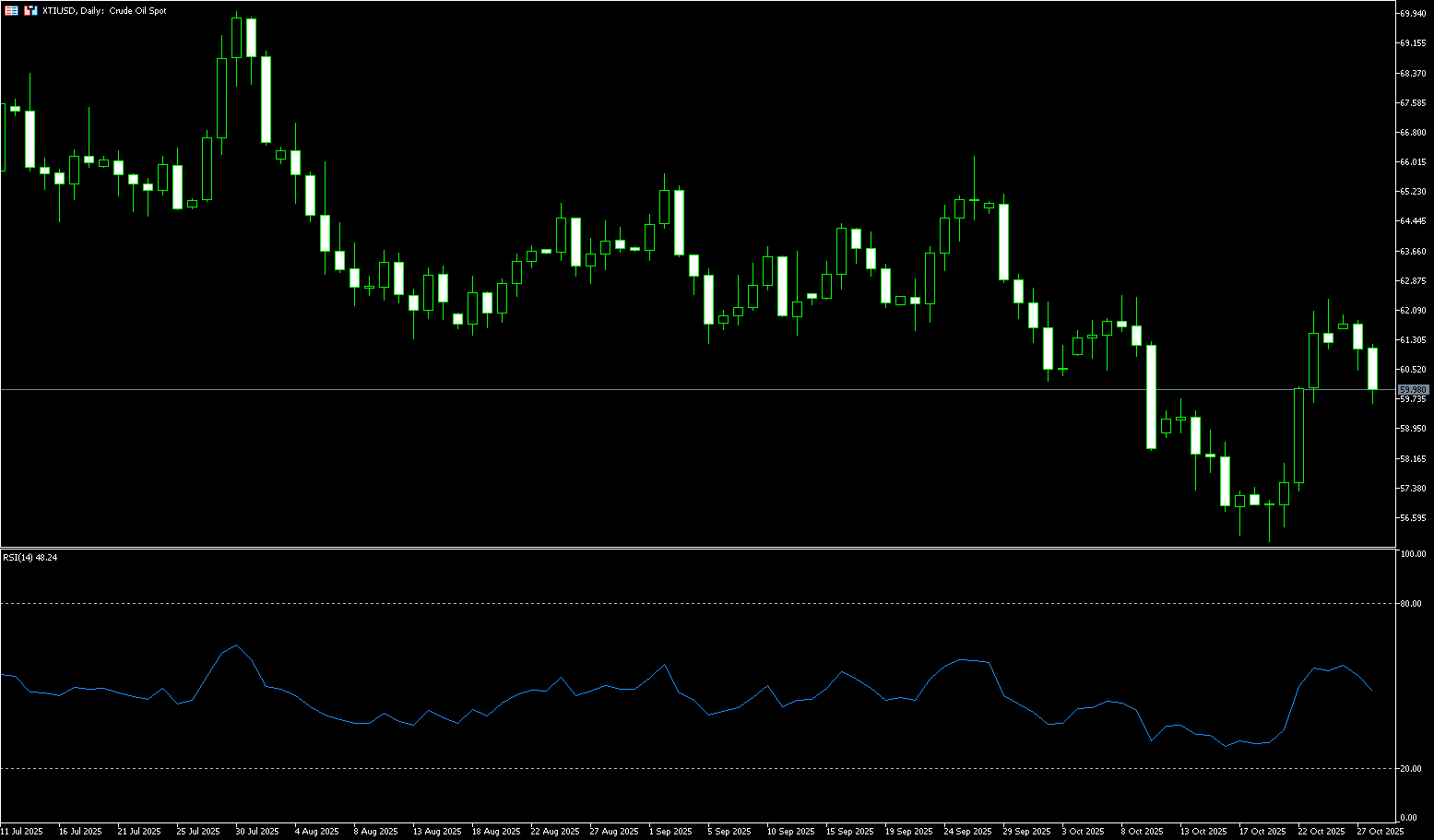
Task: Select the last white candlestick on the chart
Action: pyautogui.click(x=1372, y=369)
